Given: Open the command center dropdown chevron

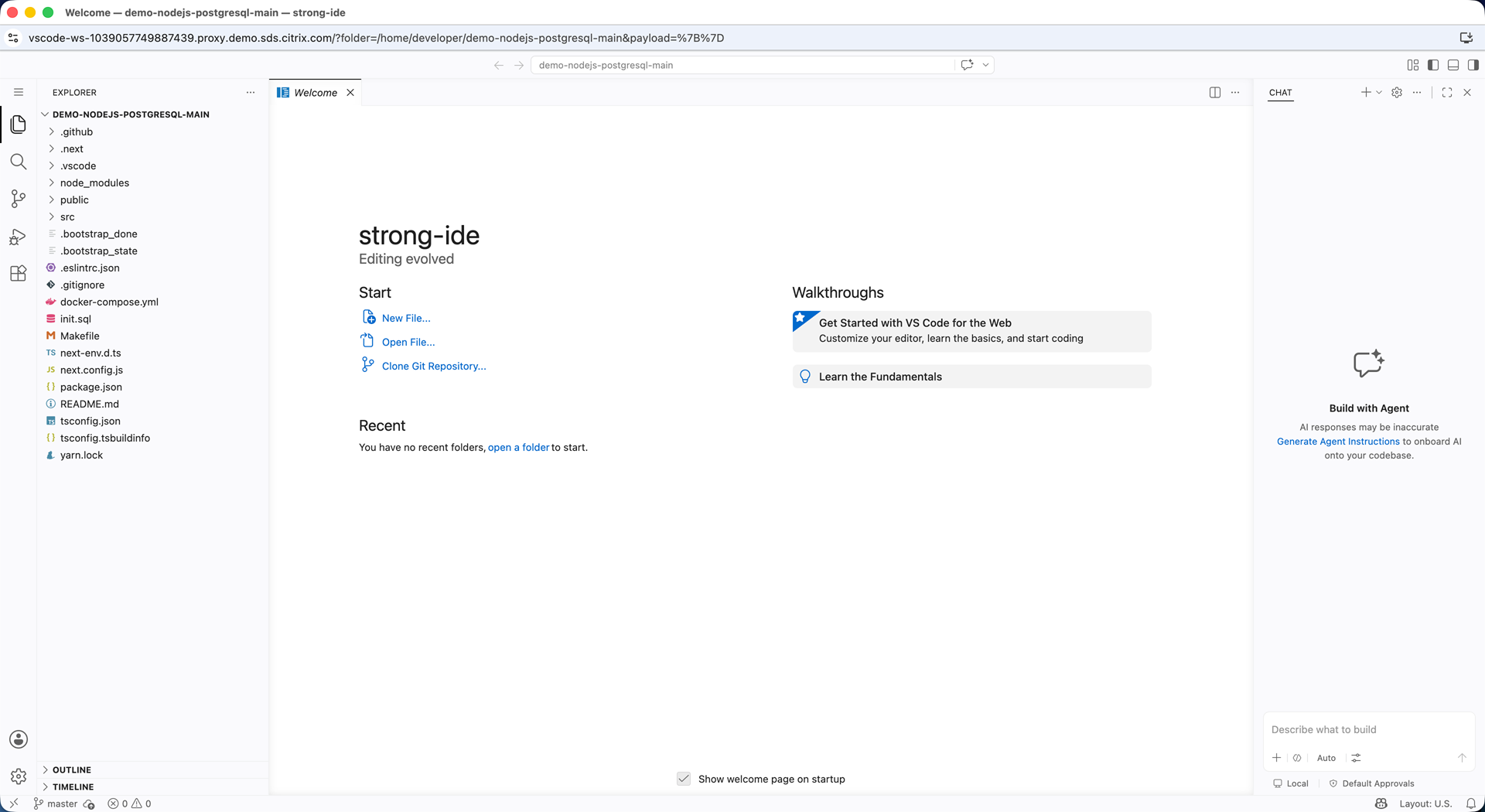Looking at the screenshot, I should coord(985,65).
